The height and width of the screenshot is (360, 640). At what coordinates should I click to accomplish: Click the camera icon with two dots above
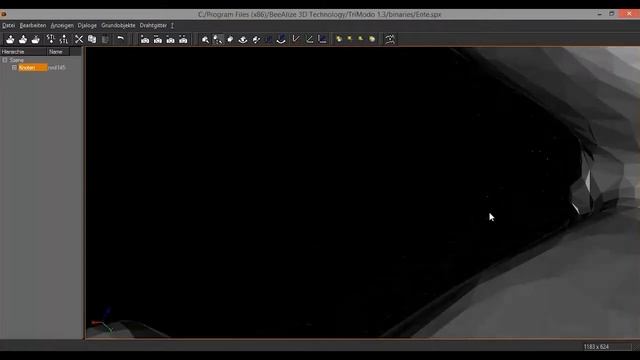(x=183, y=39)
